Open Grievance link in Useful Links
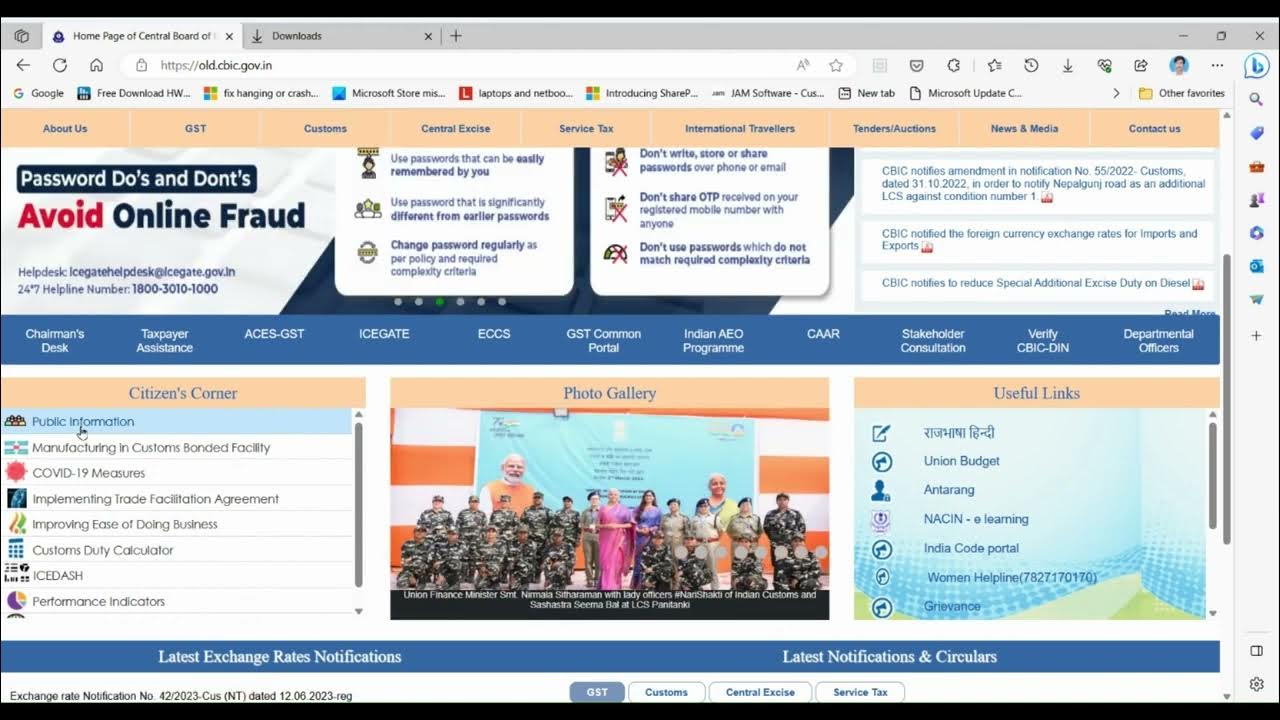This screenshot has height=720, width=1280. coord(952,606)
